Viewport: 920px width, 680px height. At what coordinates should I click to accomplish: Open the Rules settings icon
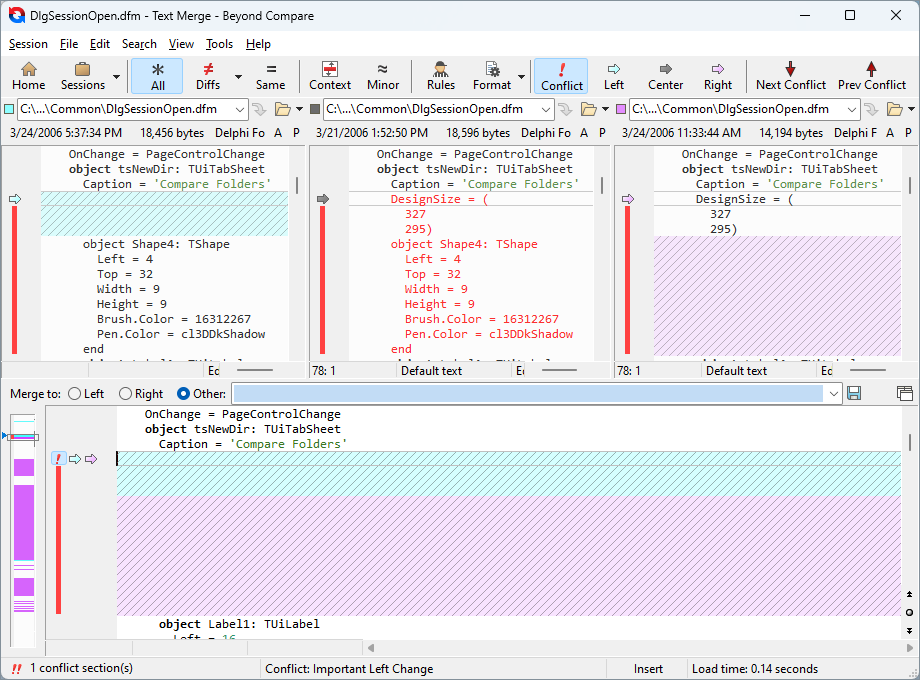tap(440, 76)
